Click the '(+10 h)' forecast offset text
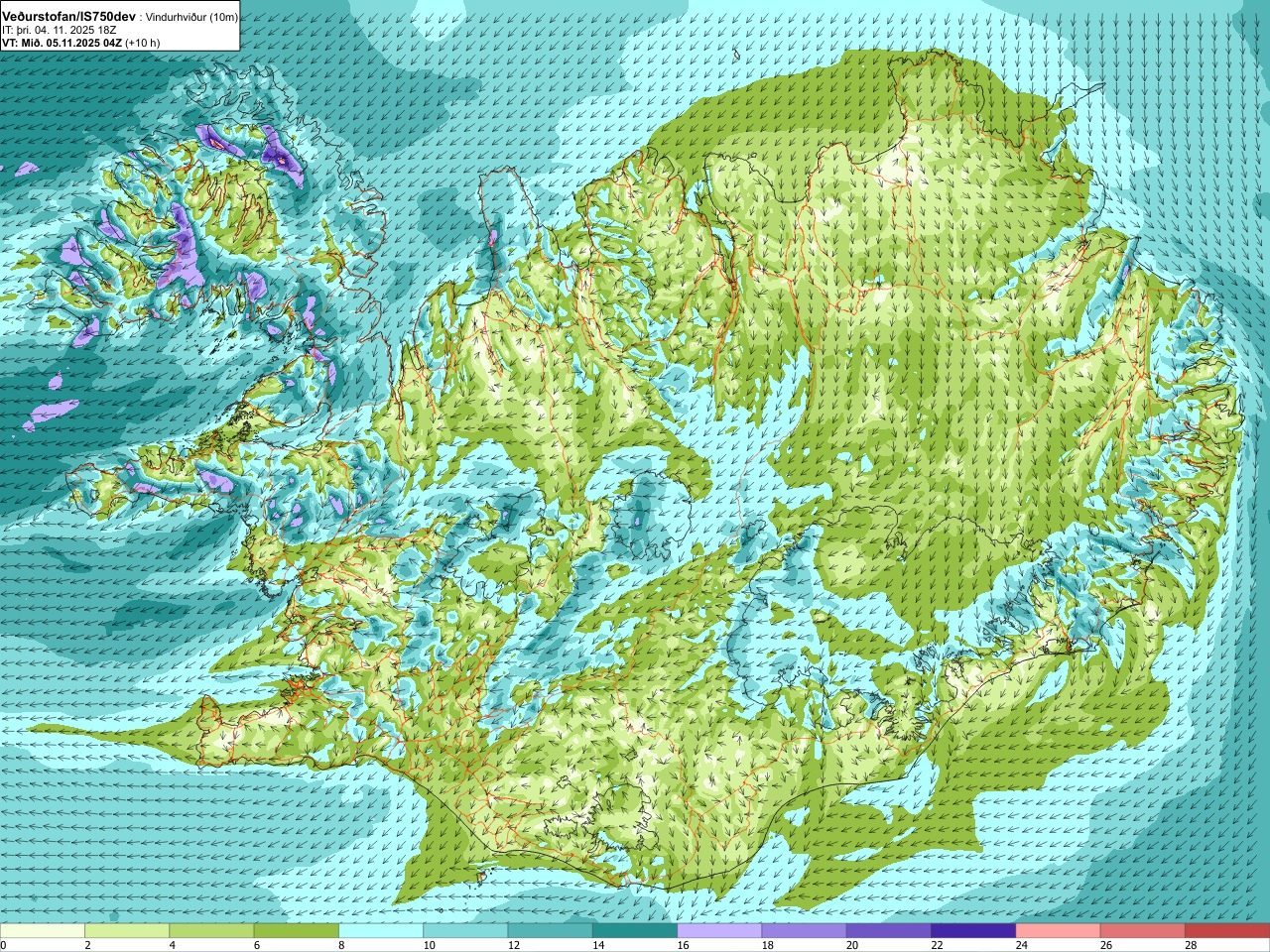 [x=144, y=43]
